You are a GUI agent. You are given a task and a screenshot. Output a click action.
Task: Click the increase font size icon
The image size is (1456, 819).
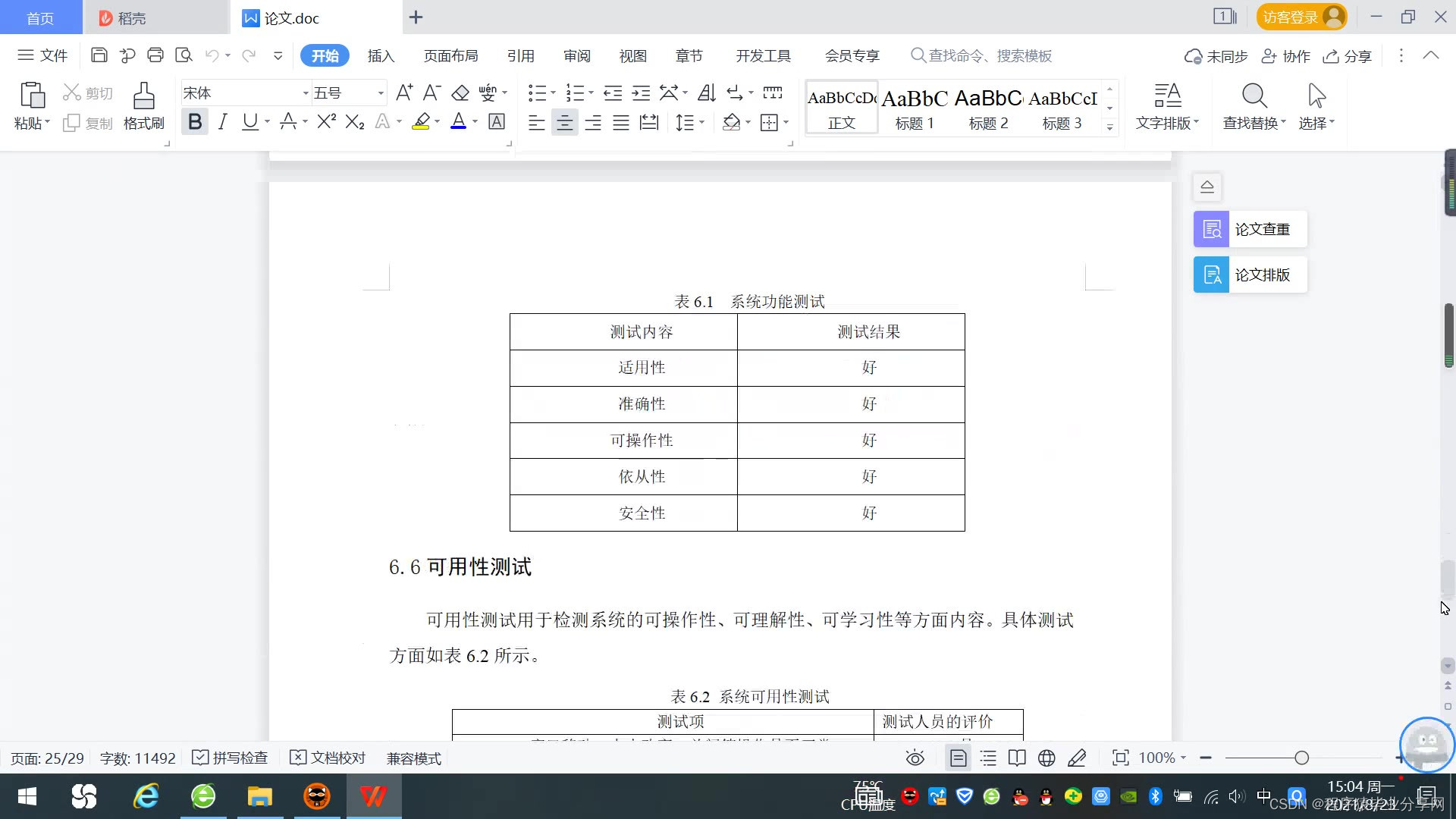coord(404,93)
